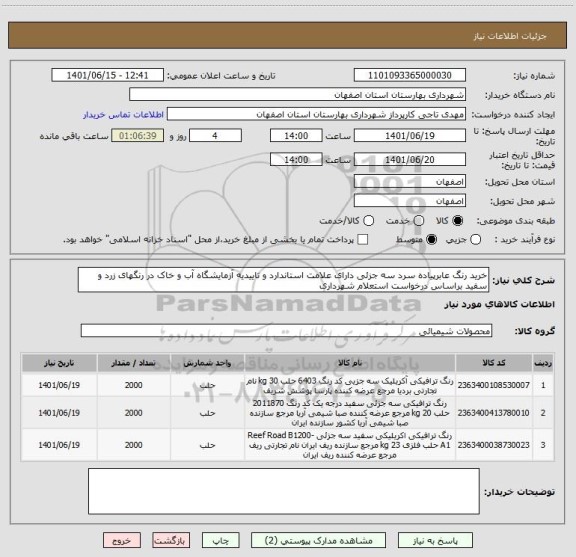576x557 pixels.
Task: Click the تعداد / مقدار column header
Action: (133, 363)
